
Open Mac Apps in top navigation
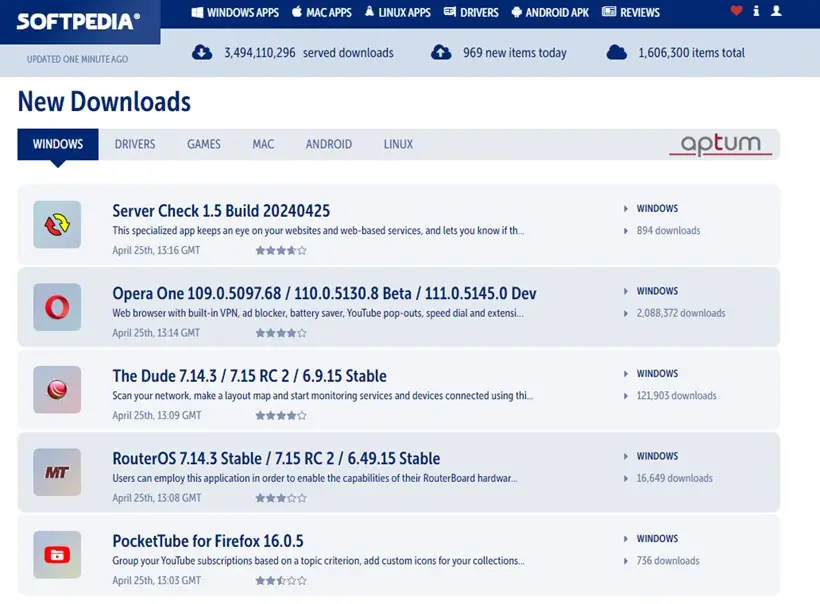click(x=322, y=13)
